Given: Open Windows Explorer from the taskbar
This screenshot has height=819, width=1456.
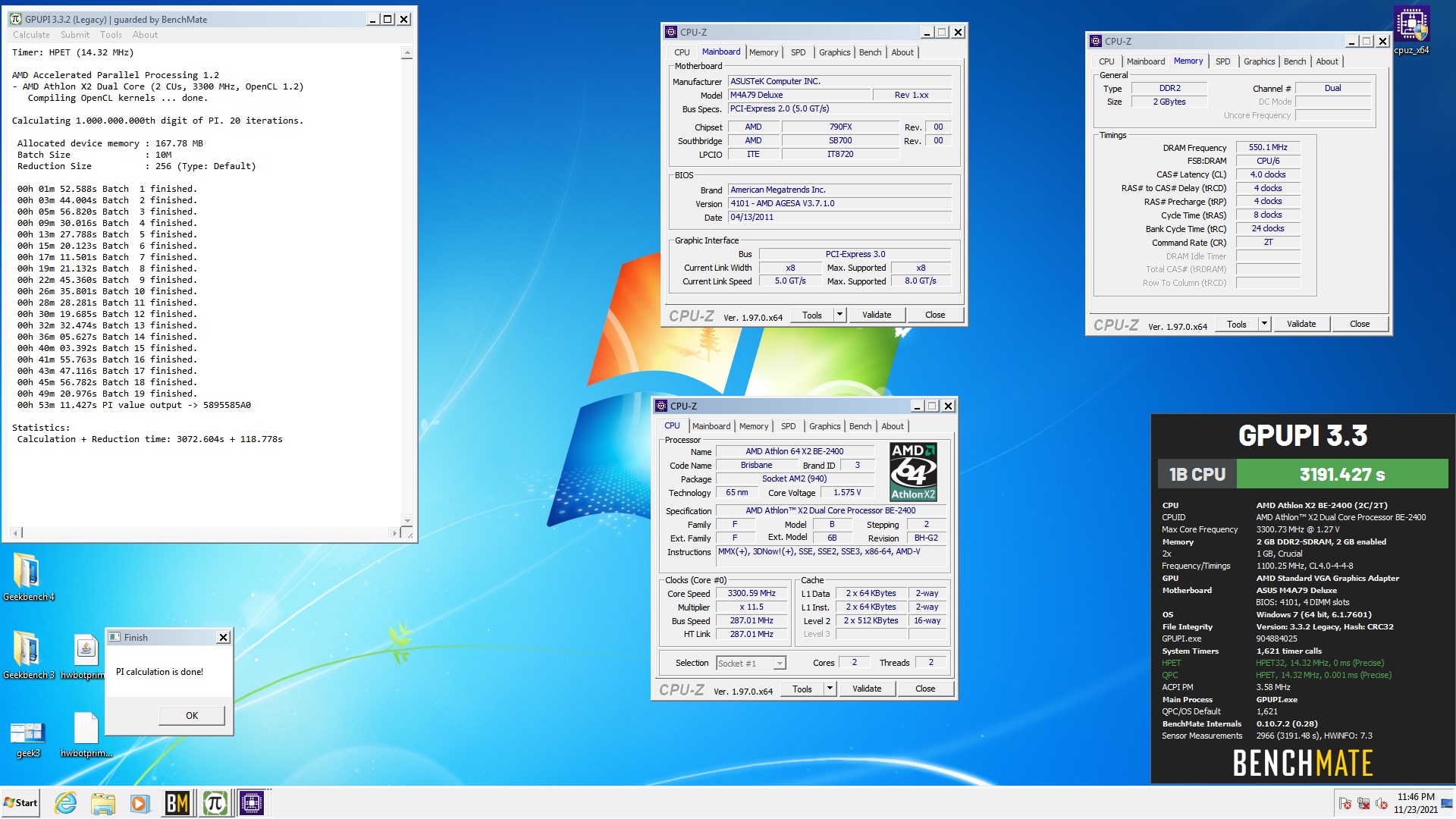Looking at the screenshot, I should (102, 802).
